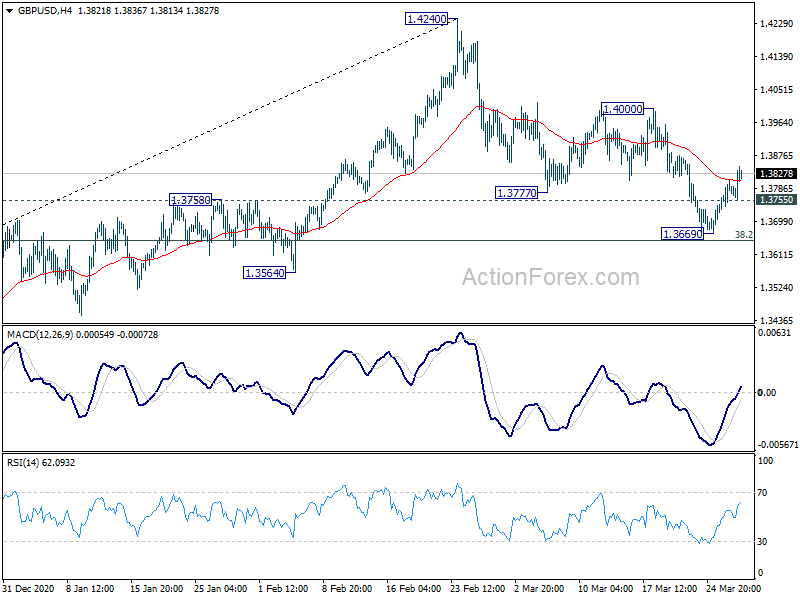Click the 2 Mar 20:00 date label

(539, 589)
